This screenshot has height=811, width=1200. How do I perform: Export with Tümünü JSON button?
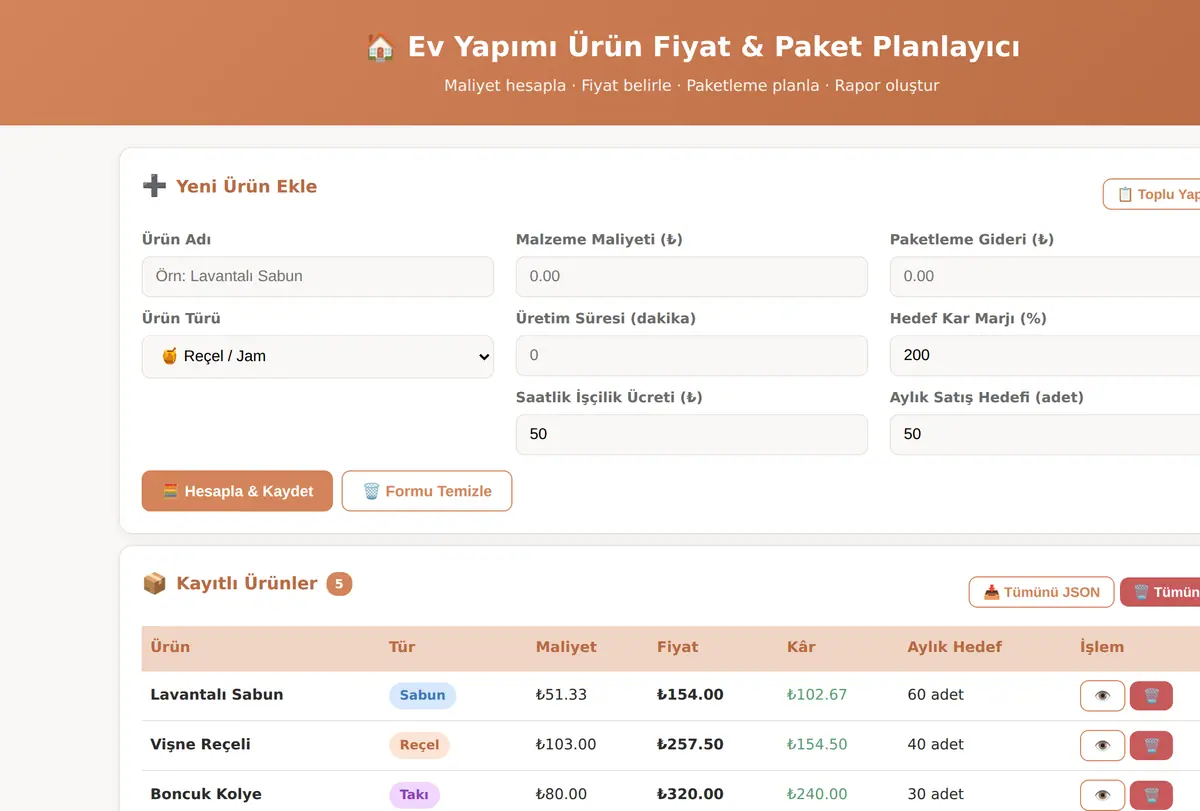[x=1041, y=592]
